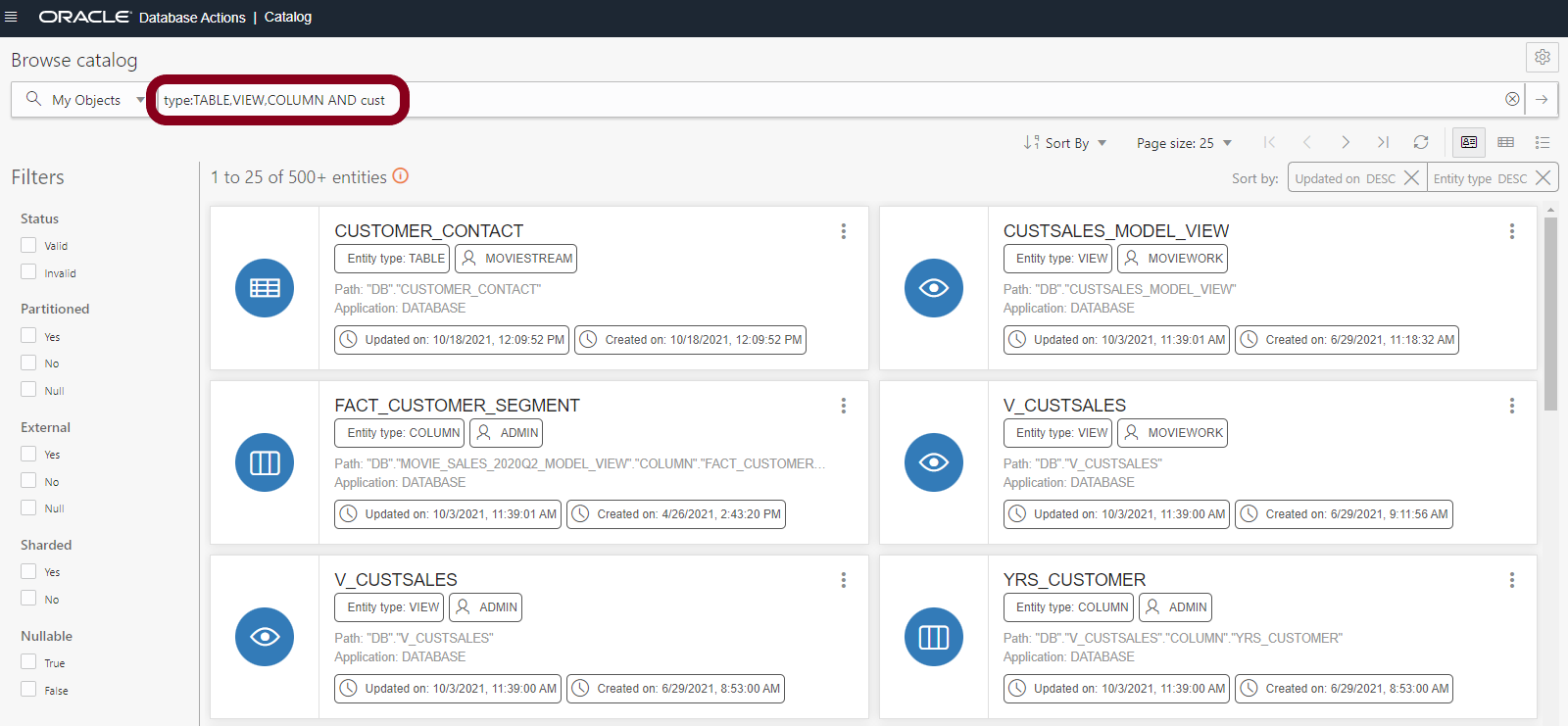Click the Catalog header title
The height and width of the screenshot is (726, 1568).
click(288, 17)
